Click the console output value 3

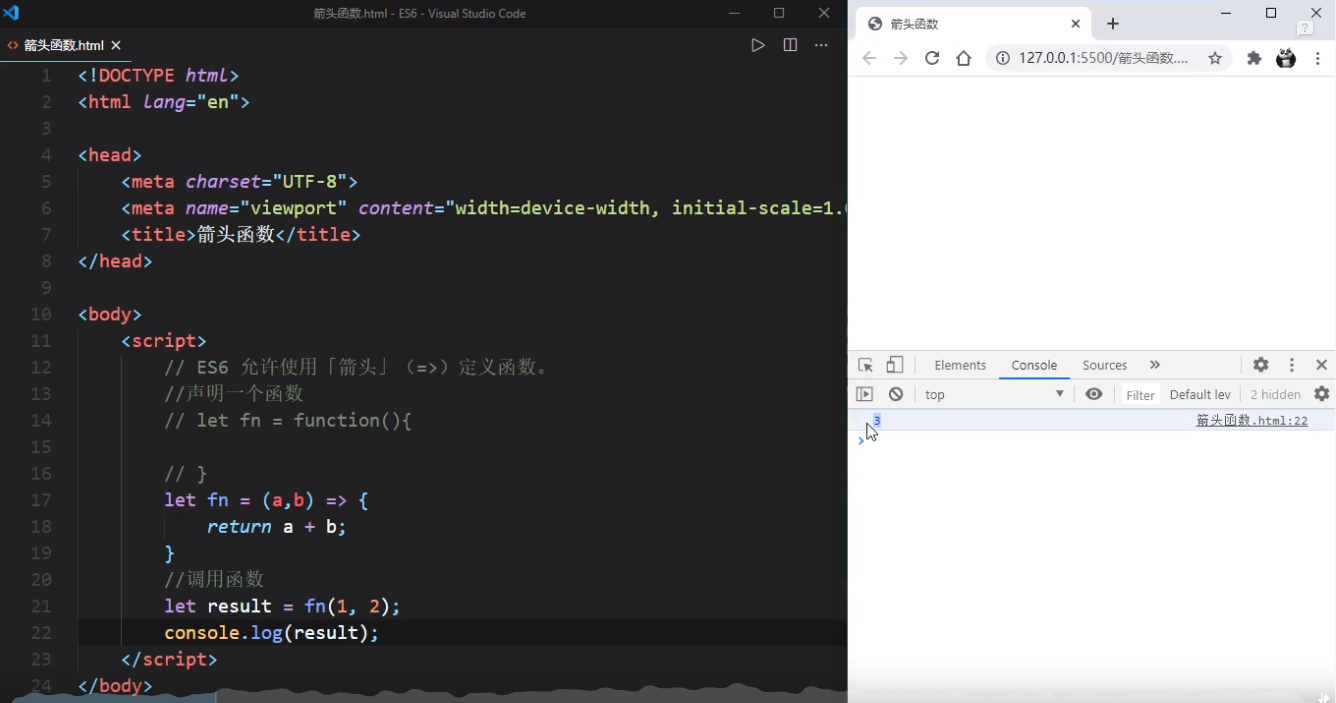[877, 420]
